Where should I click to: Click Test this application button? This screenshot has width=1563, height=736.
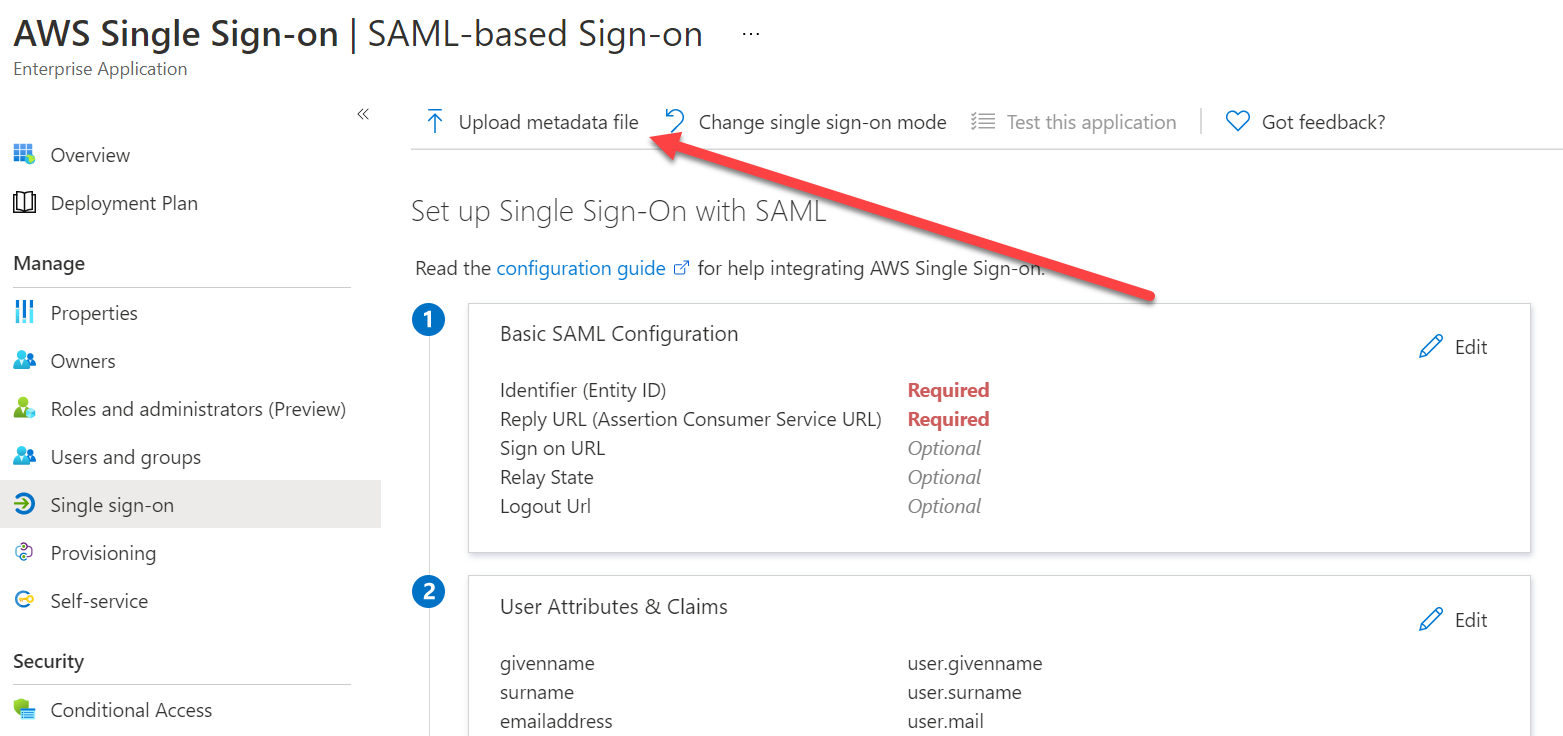point(1074,122)
